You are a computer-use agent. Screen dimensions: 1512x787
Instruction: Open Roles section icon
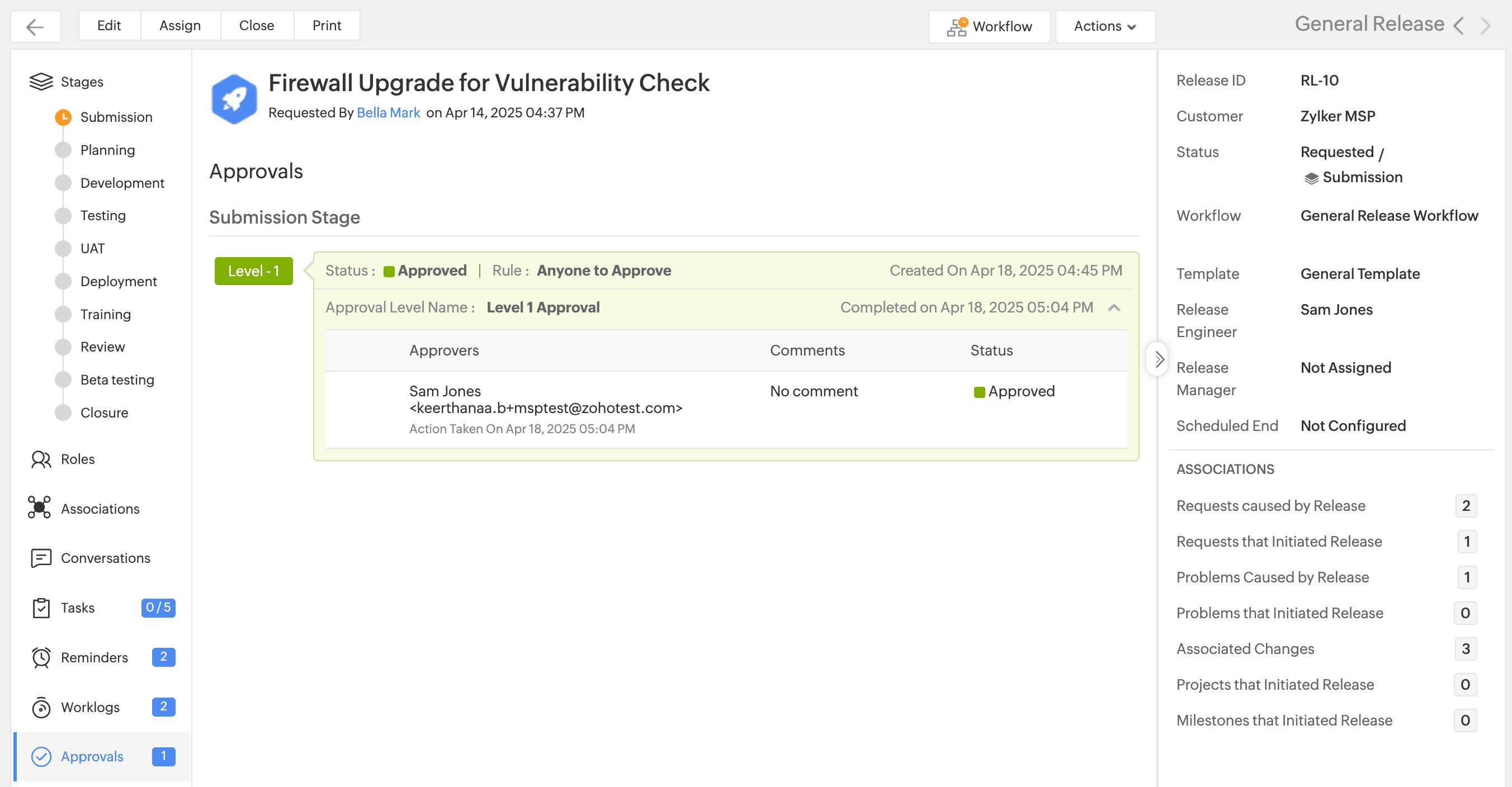point(41,459)
